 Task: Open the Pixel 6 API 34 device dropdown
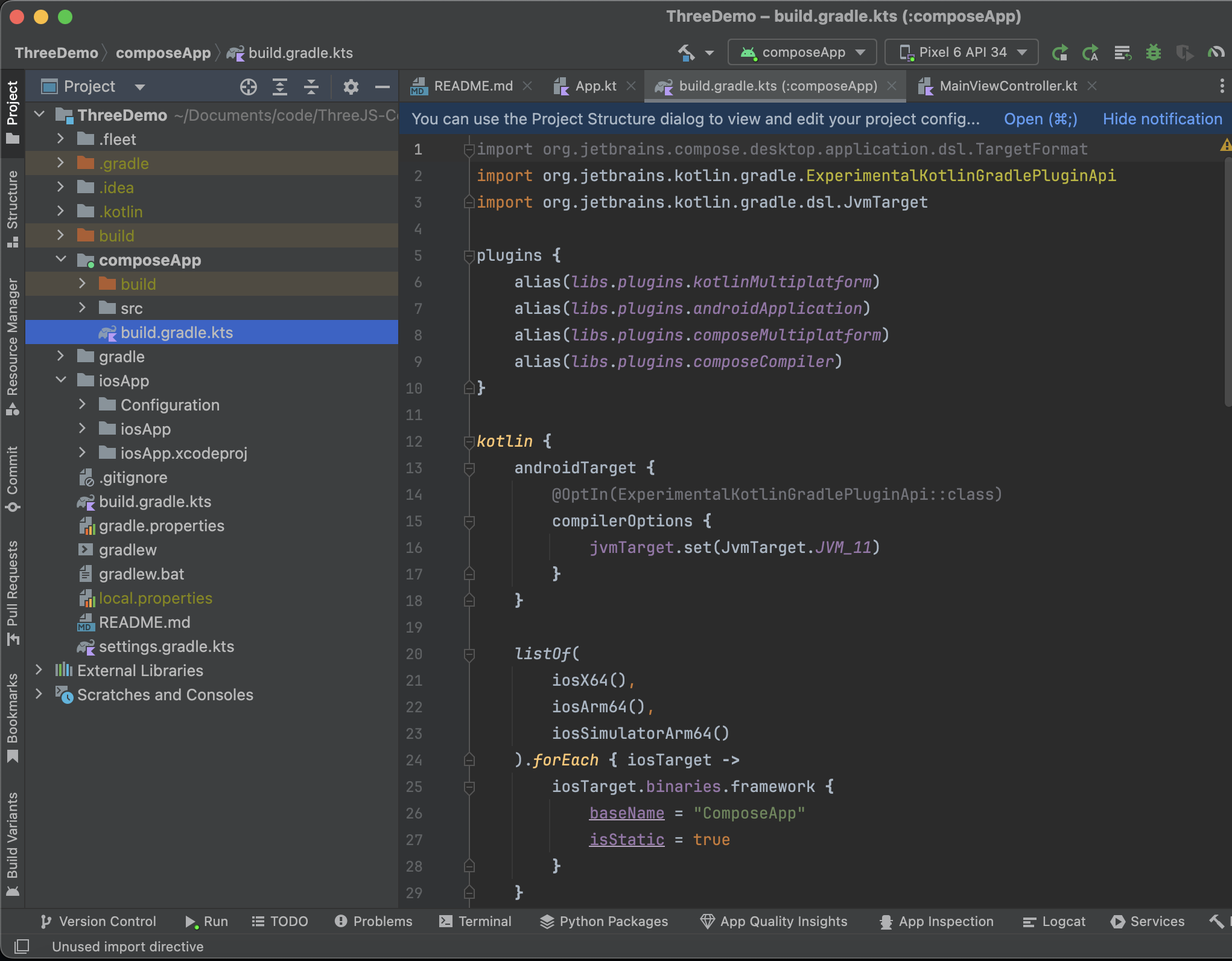click(961, 53)
